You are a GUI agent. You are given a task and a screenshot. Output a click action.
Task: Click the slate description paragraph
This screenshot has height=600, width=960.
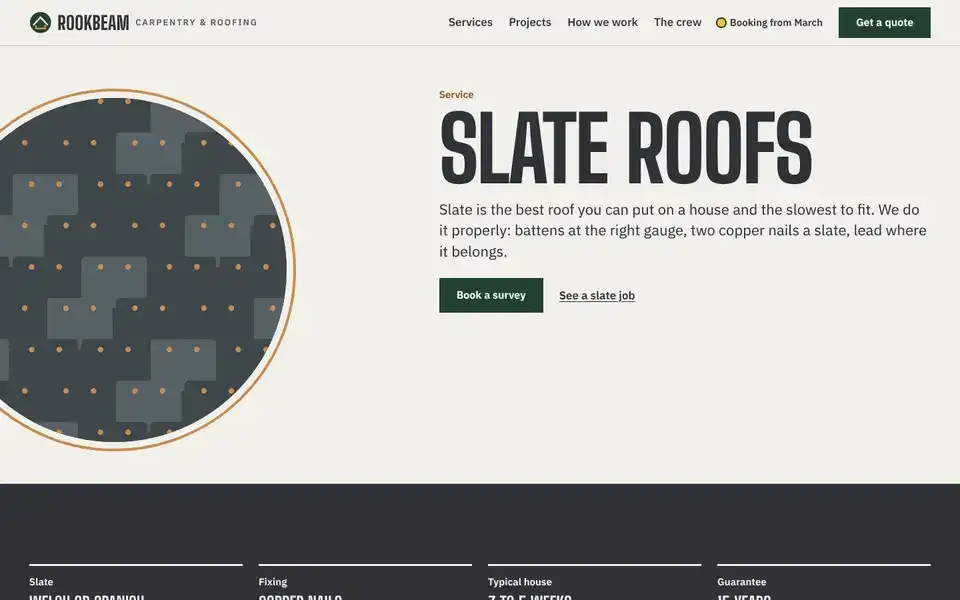pyautogui.click(x=683, y=231)
